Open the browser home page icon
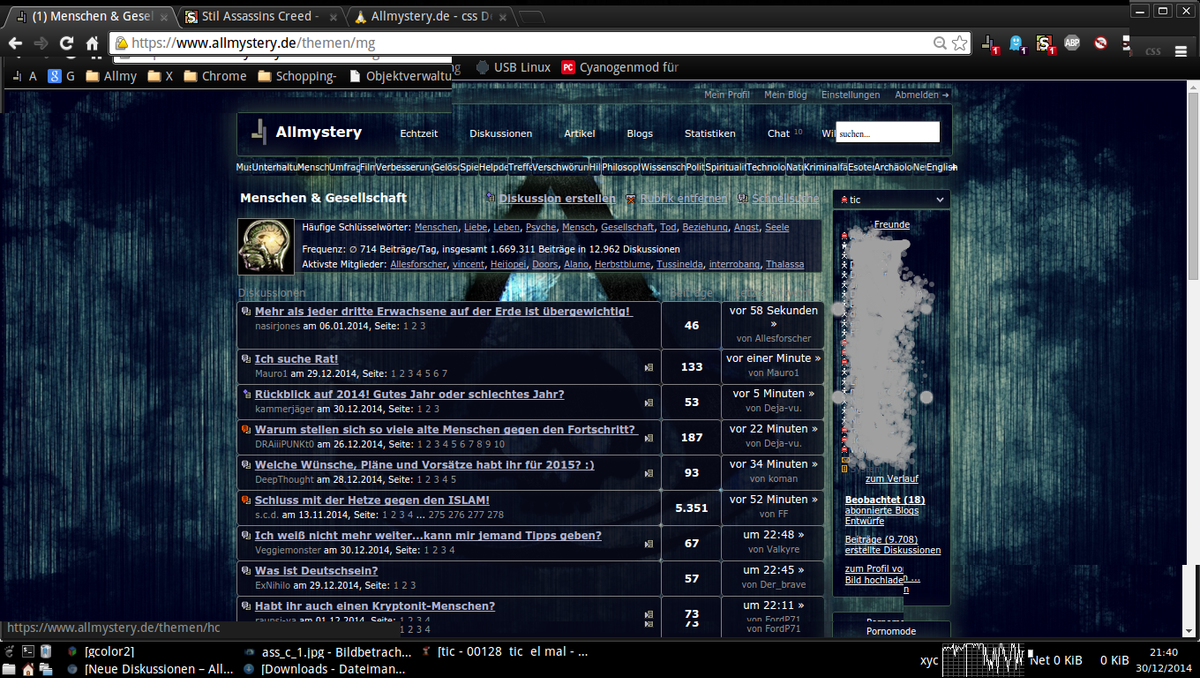 [x=92, y=43]
